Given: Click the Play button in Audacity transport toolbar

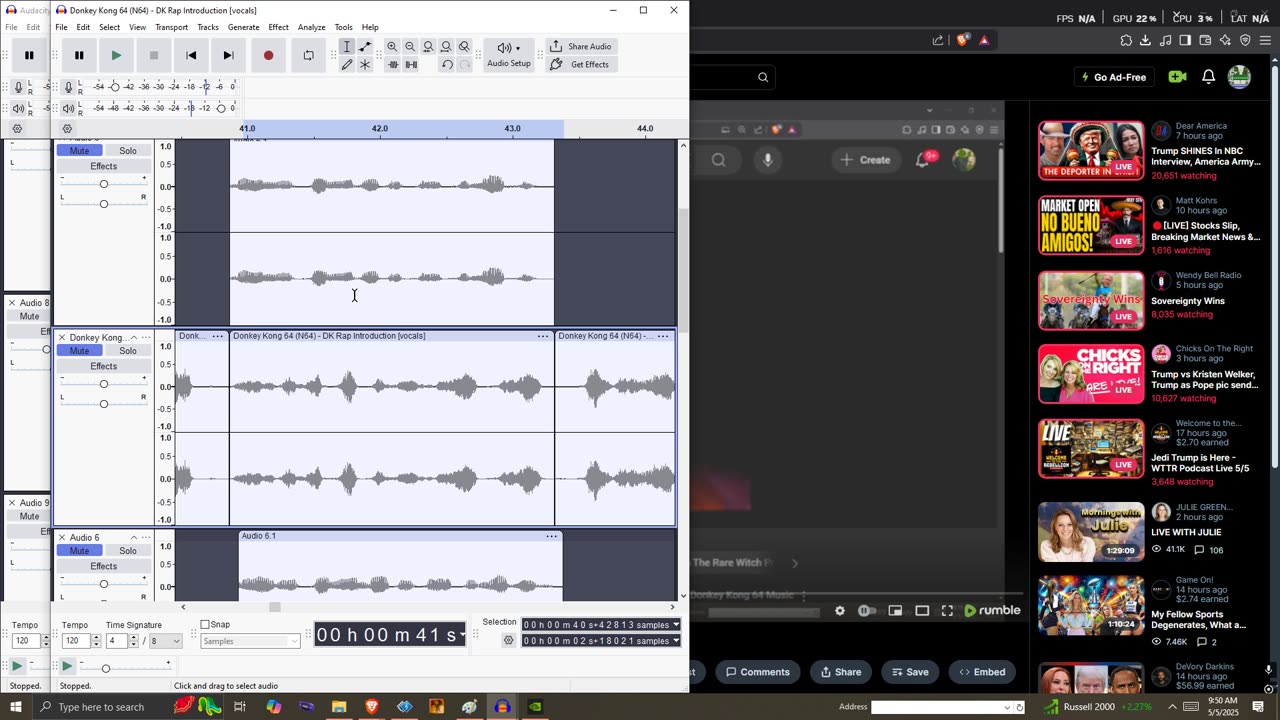Looking at the screenshot, I should click(x=116, y=56).
